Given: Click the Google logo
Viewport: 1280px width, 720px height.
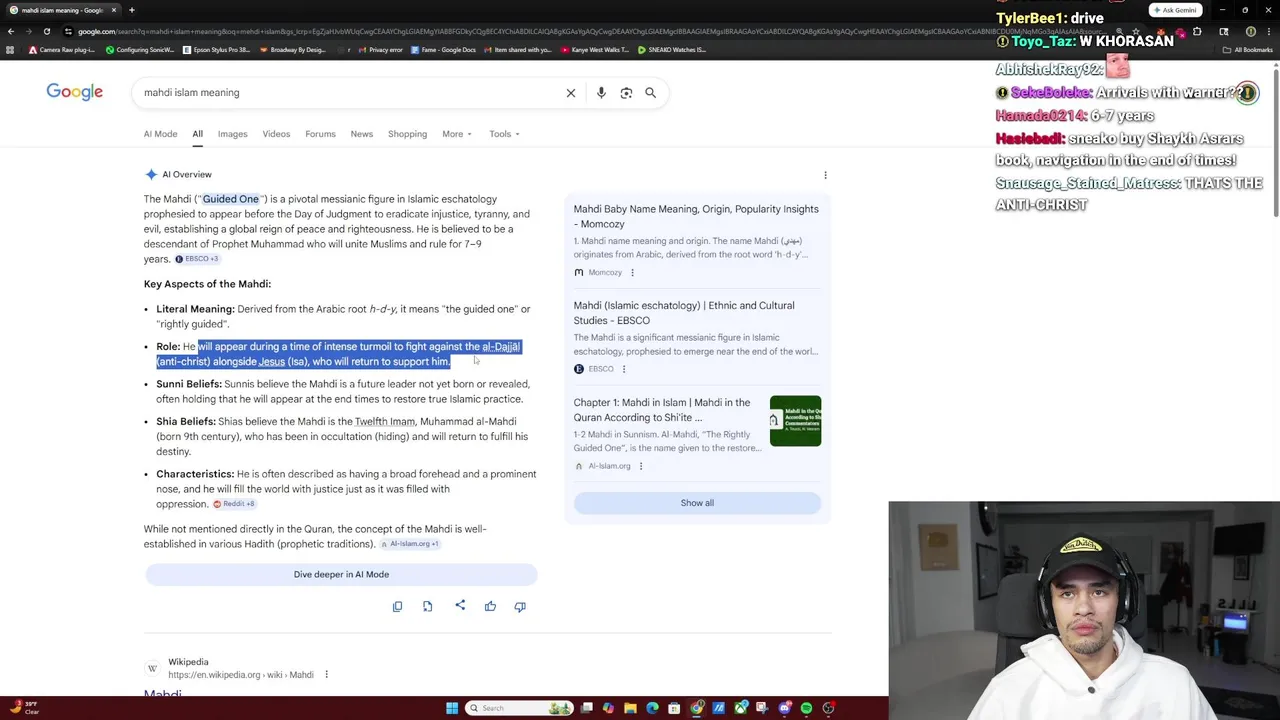Looking at the screenshot, I should tap(74, 93).
